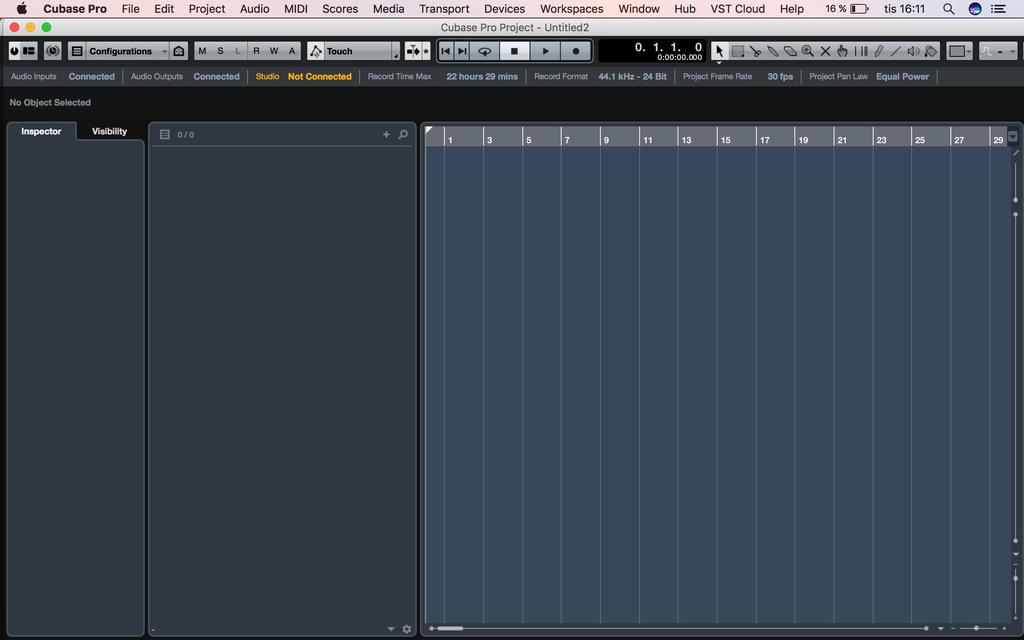This screenshot has width=1024, height=640.
Task: Click the 44.1 kHz - 24 Bit record format
Action: 632,76
